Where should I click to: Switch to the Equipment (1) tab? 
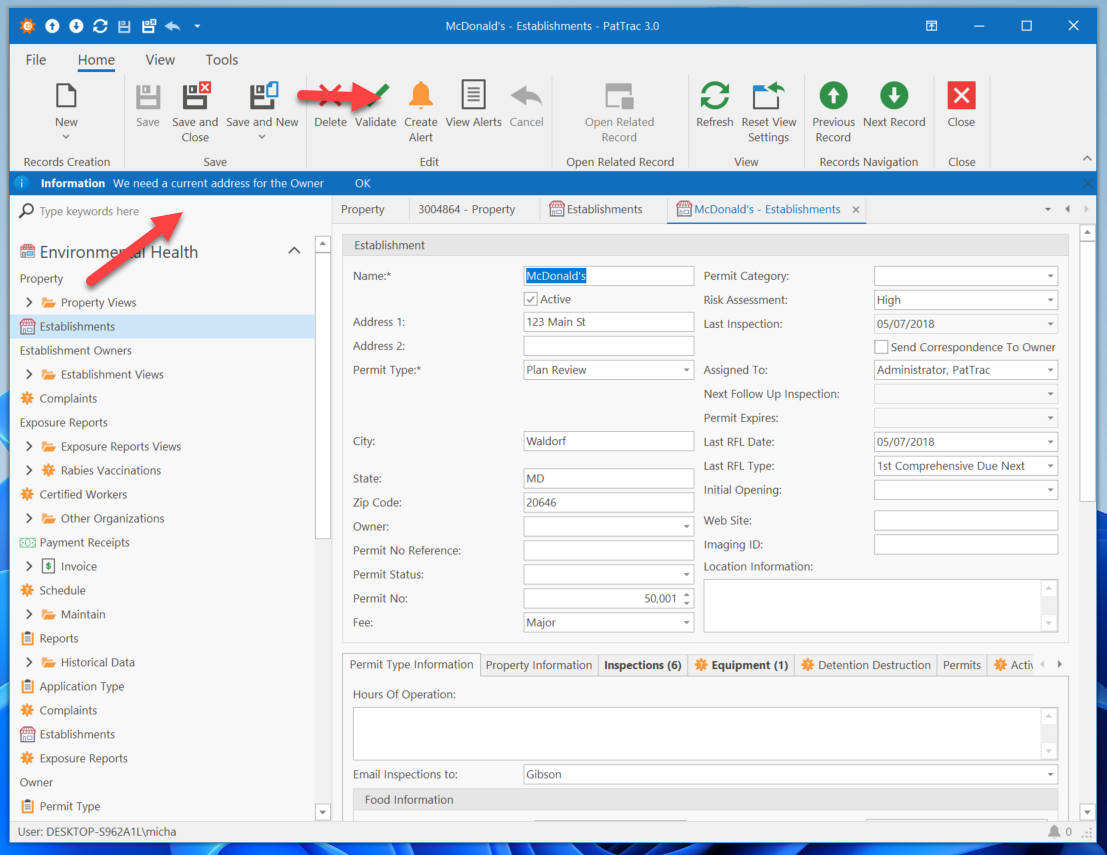[x=741, y=665]
